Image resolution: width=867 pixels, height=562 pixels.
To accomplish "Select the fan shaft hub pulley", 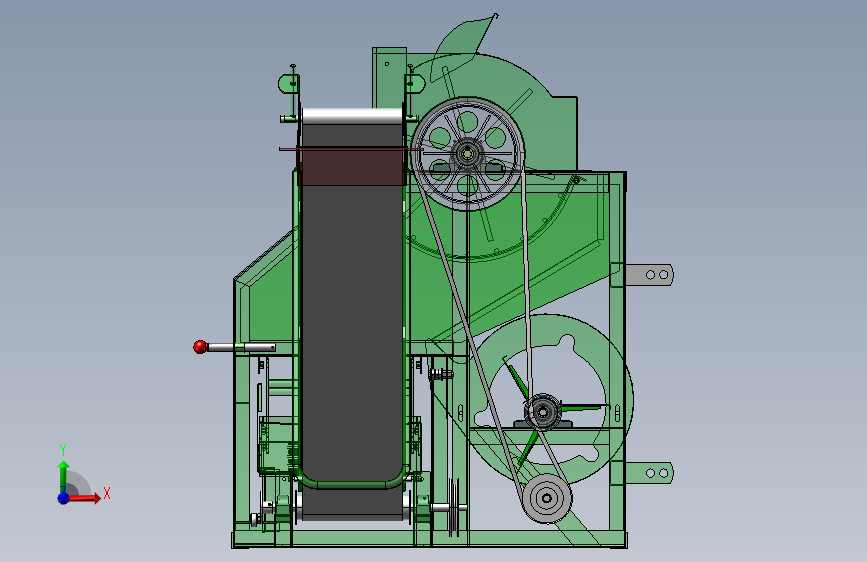I will click(x=542, y=412).
